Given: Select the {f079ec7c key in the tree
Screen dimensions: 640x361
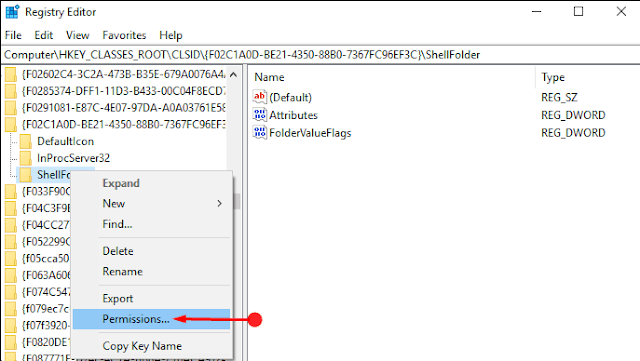Looking at the screenshot, I should pyautogui.click(x=46, y=309).
